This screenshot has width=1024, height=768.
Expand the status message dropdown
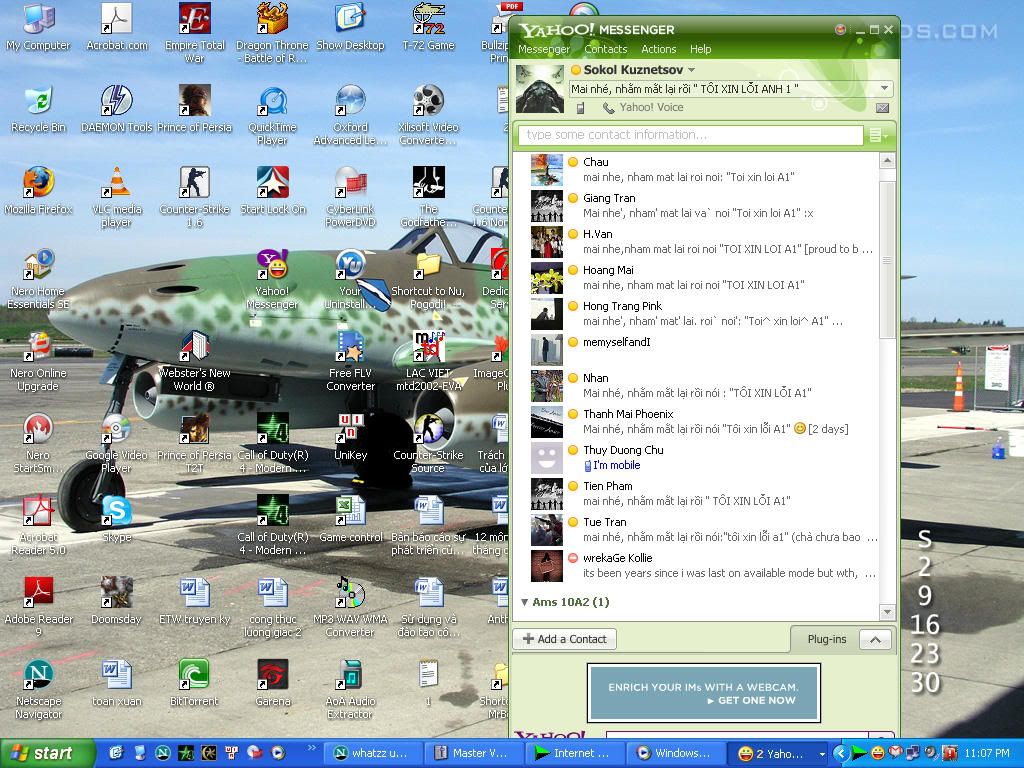[884, 88]
